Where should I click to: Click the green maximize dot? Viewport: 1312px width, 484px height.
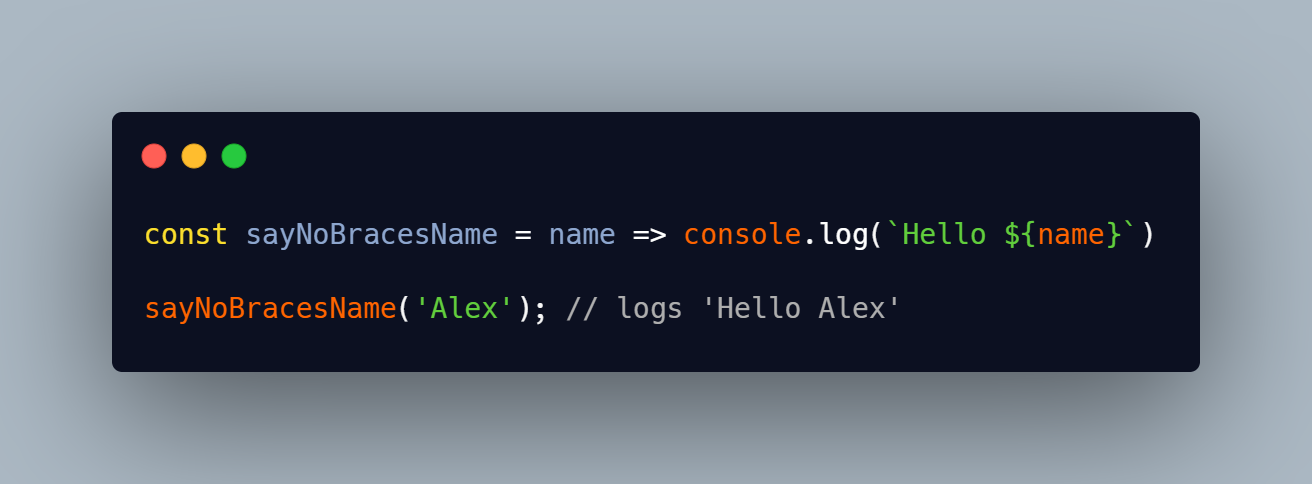234,156
